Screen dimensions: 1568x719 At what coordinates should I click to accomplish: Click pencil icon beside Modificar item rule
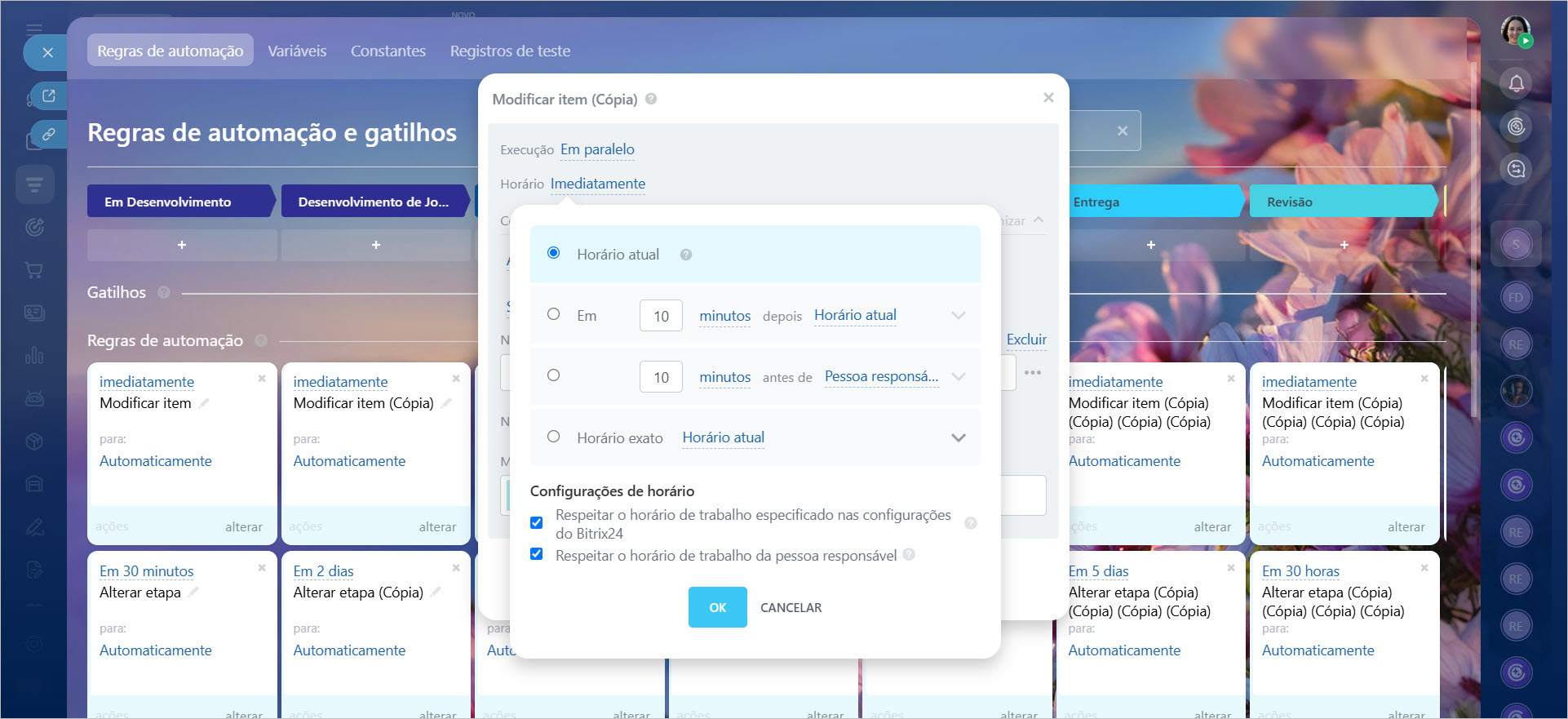pyautogui.click(x=204, y=403)
